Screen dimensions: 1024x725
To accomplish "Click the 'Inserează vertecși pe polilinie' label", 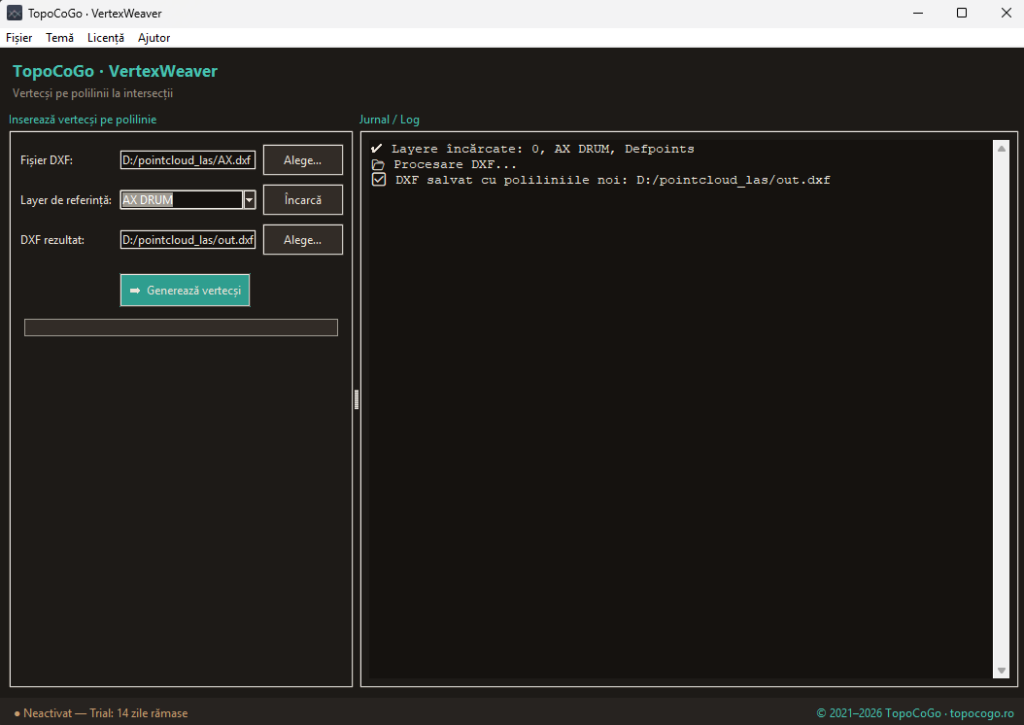I will point(82,120).
